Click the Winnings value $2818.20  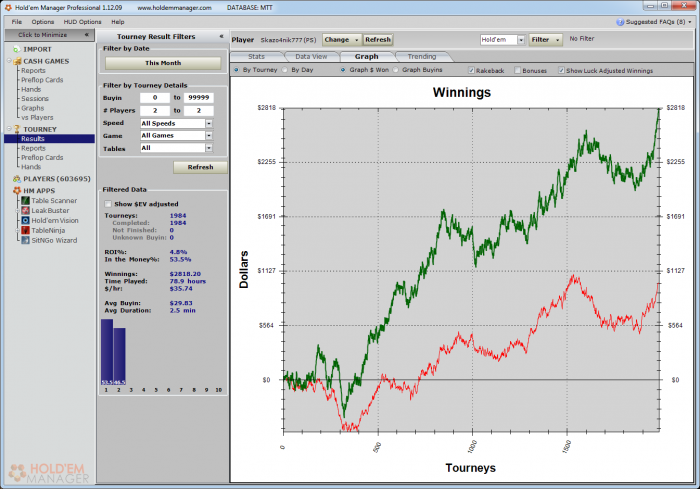(185, 274)
